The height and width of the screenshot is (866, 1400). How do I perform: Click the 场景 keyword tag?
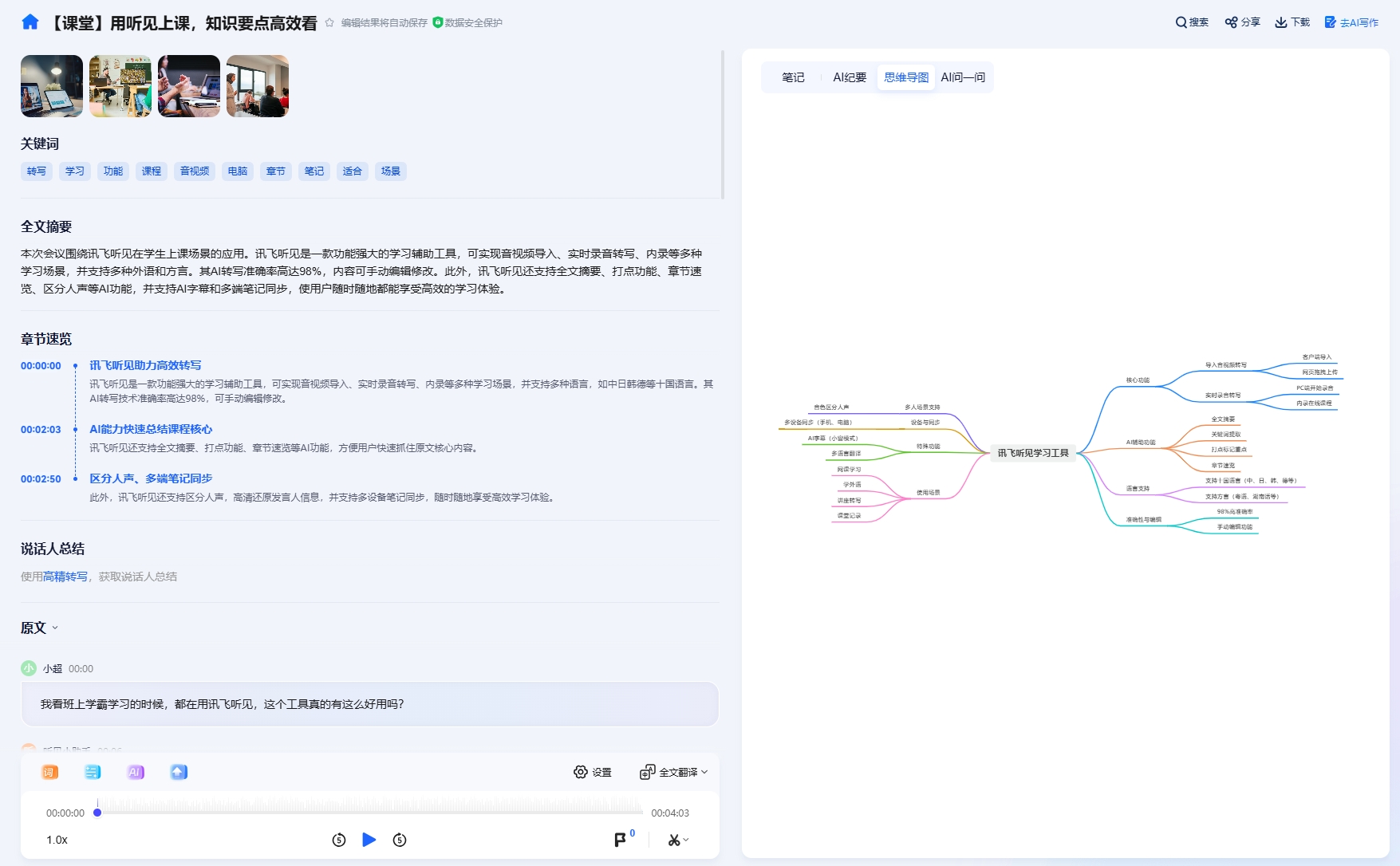click(x=391, y=171)
